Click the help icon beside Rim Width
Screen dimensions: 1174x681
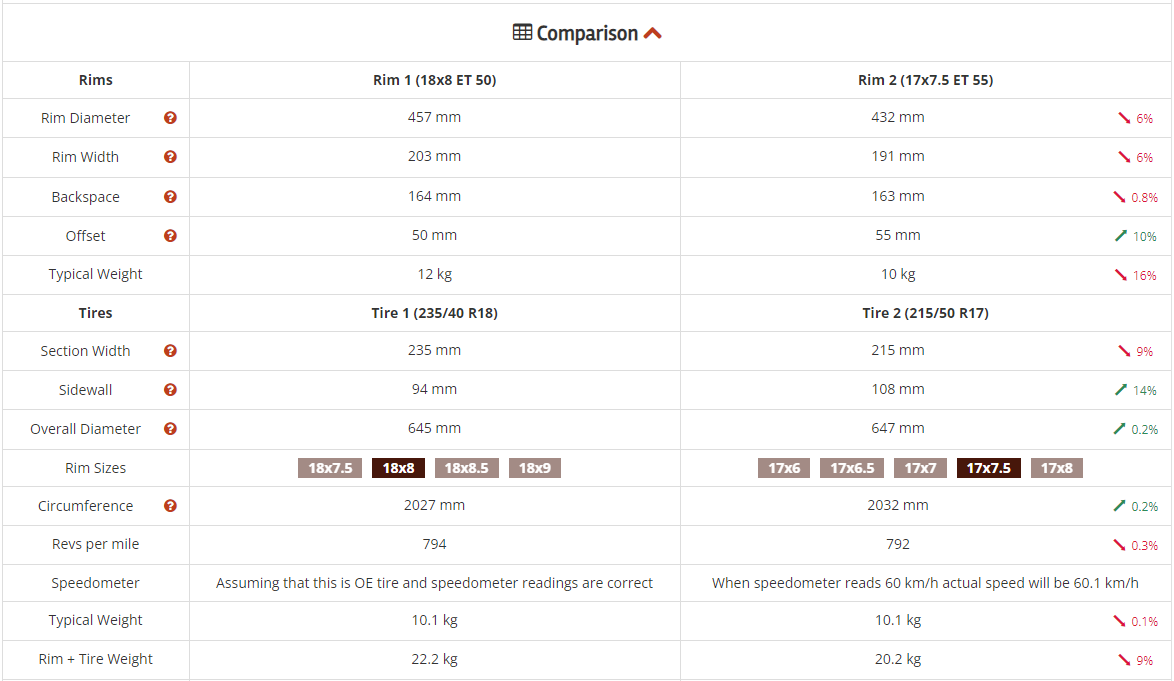(170, 157)
